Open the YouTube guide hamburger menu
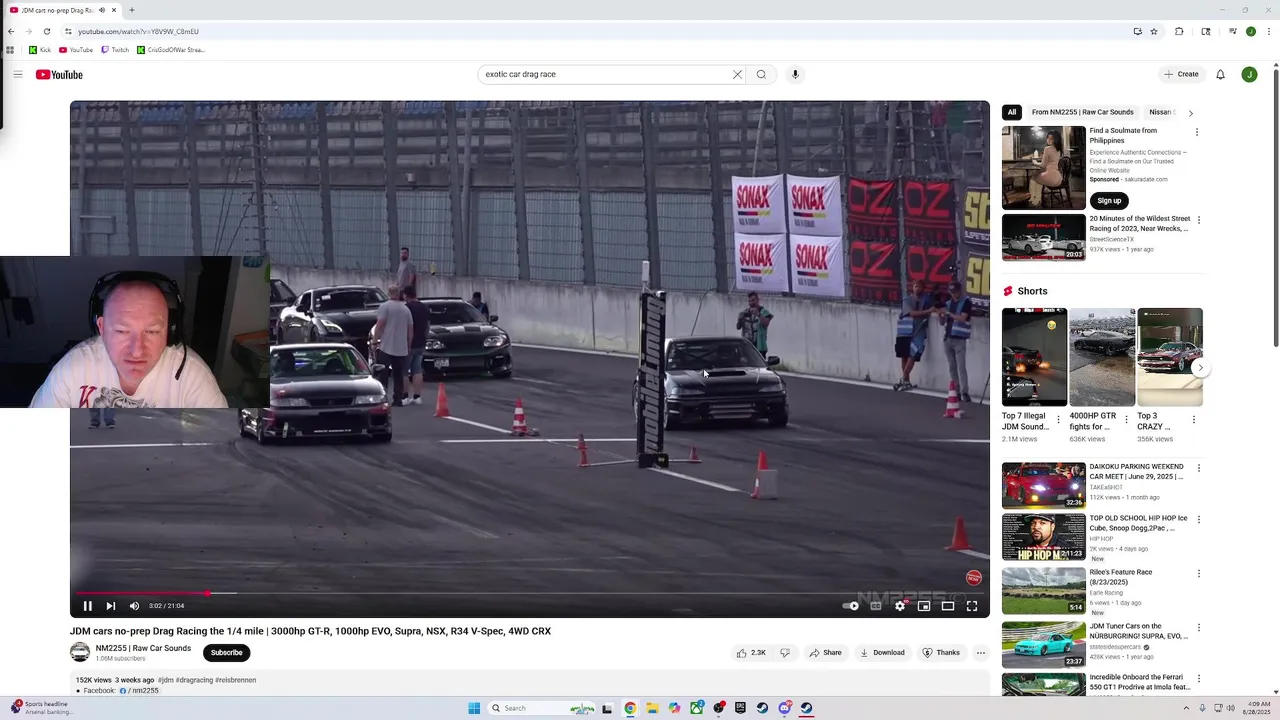1280x720 pixels. point(18,74)
